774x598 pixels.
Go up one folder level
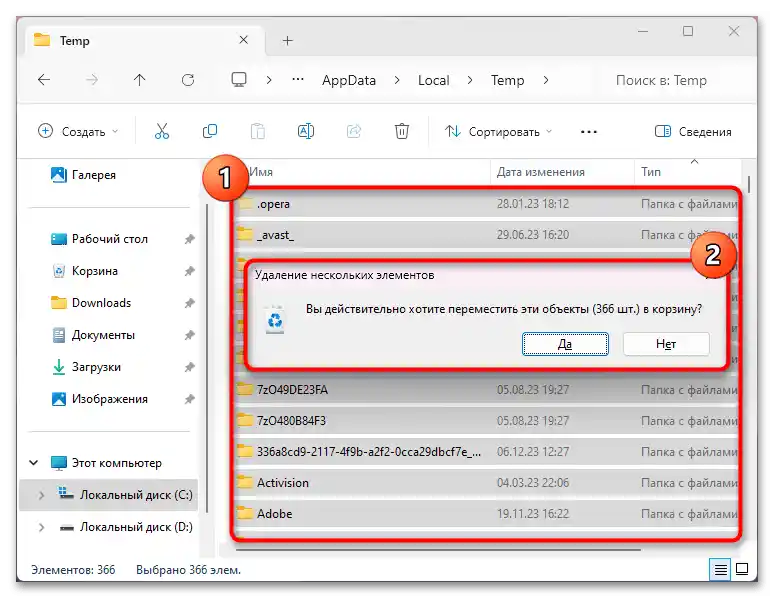click(140, 80)
